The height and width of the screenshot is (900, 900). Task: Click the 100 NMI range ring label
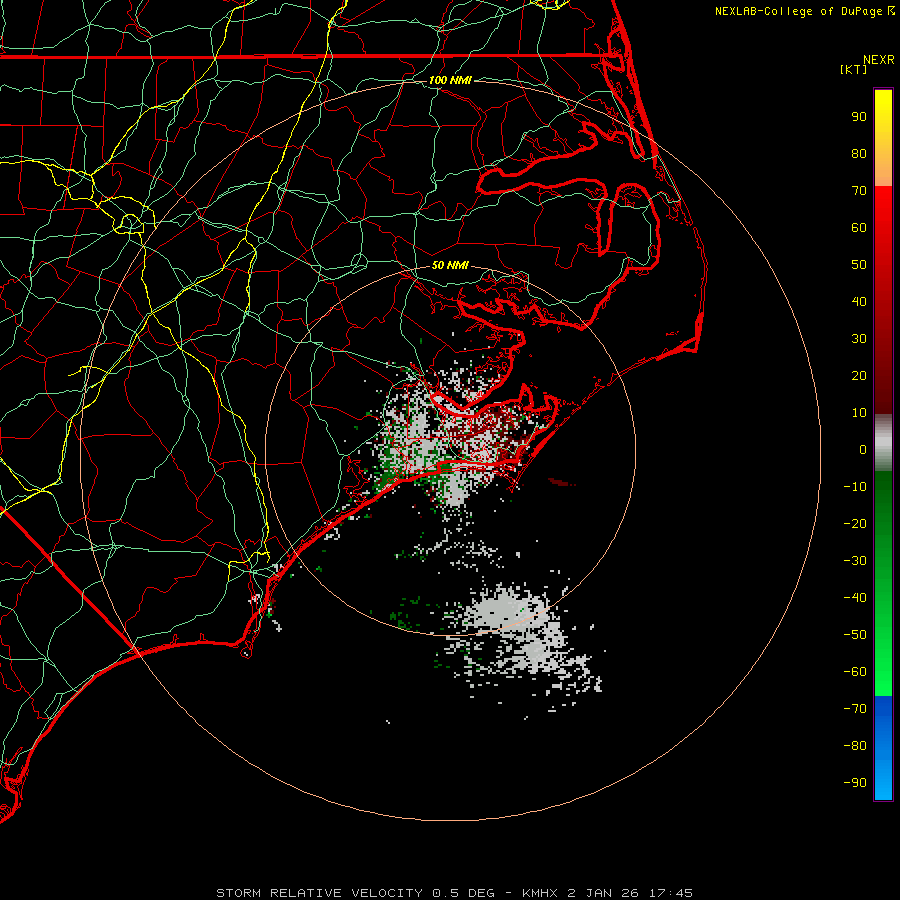point(450,80)
